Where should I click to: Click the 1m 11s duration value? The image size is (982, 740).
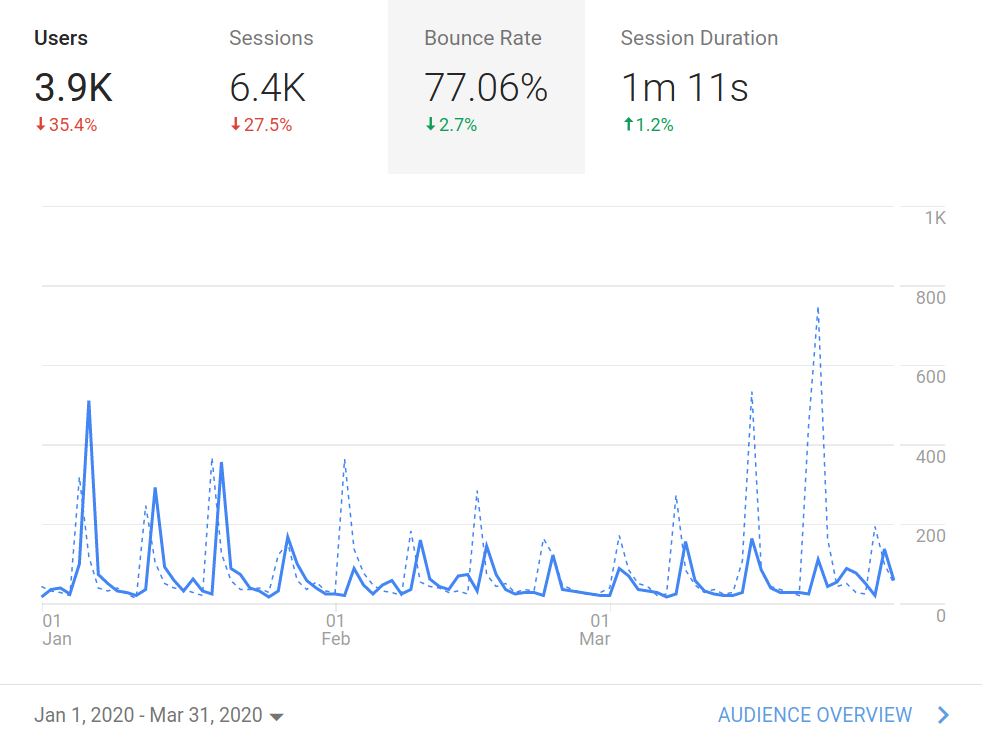pyautogui.click(x=685, y=87)
